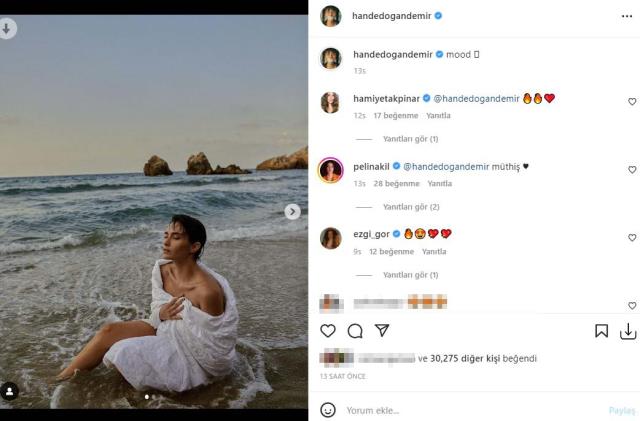Share post via paper plane icon
The width and height of the screenshot is (640, 421).
tap(381, 331)
